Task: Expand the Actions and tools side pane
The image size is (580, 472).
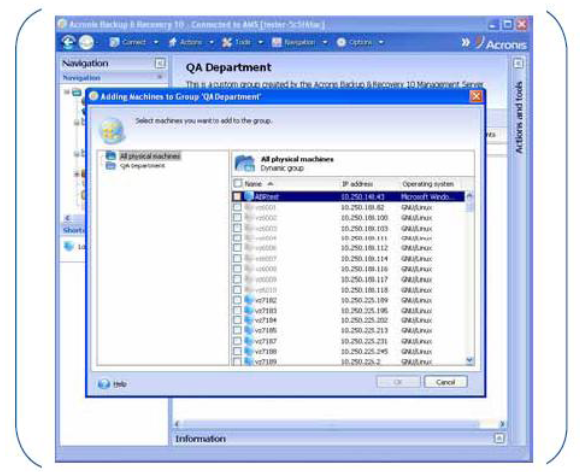Action: 518,64
